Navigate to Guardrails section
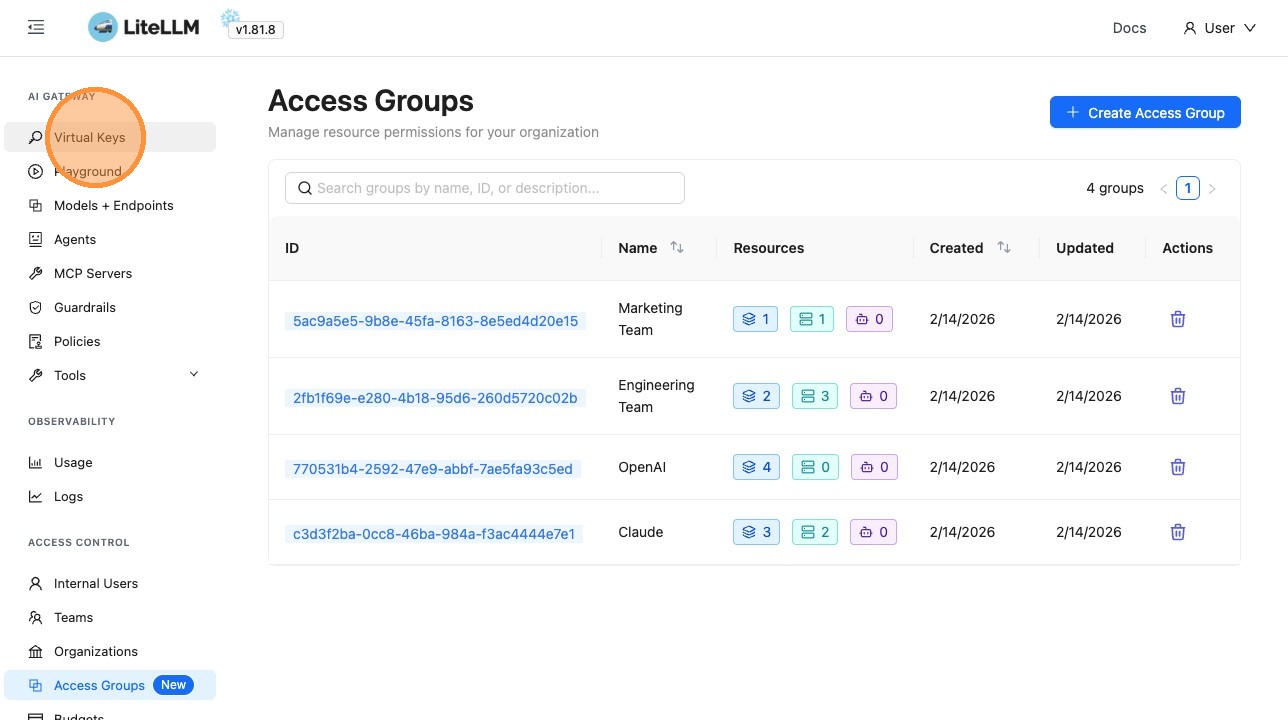Image resolution: width=1288 pixels, height=720 pixels. (85, 307)
